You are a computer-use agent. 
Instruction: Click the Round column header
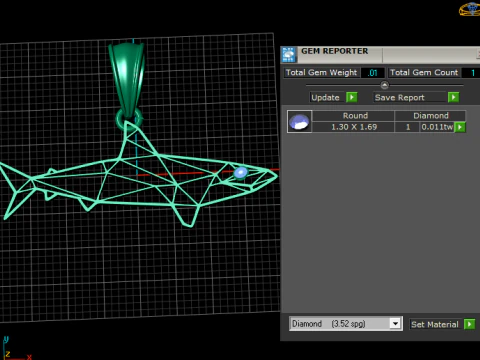(x=355, y=116)
